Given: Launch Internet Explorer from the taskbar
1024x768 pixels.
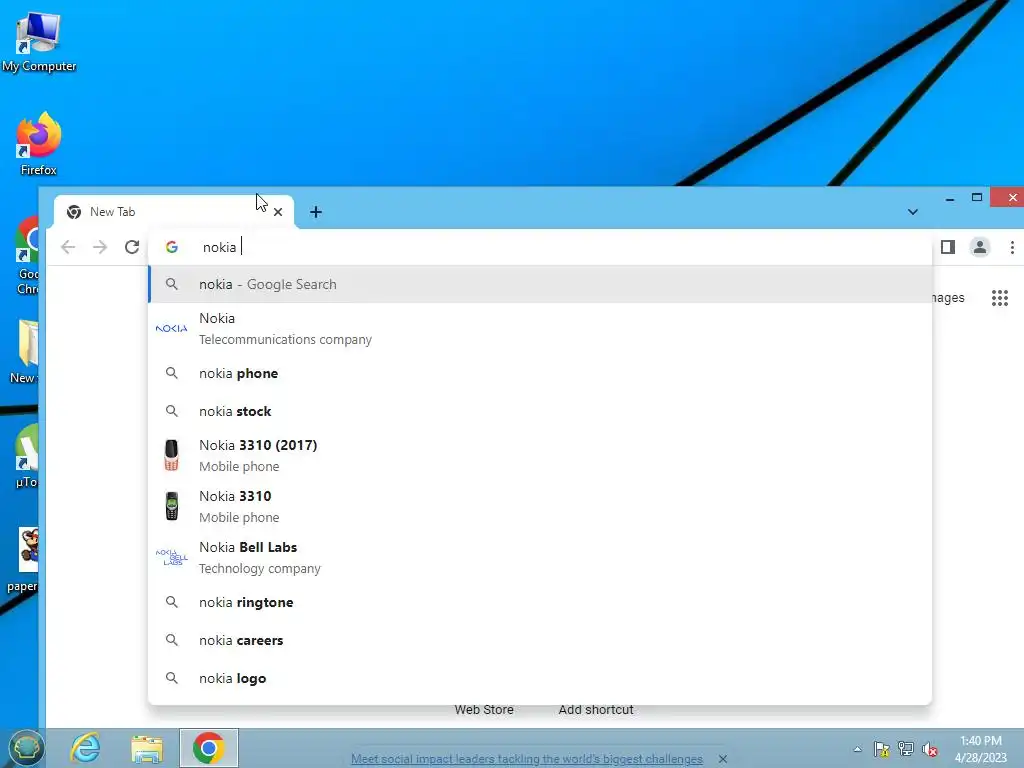Looking at the screenshot, I should [x=86, y=748].
